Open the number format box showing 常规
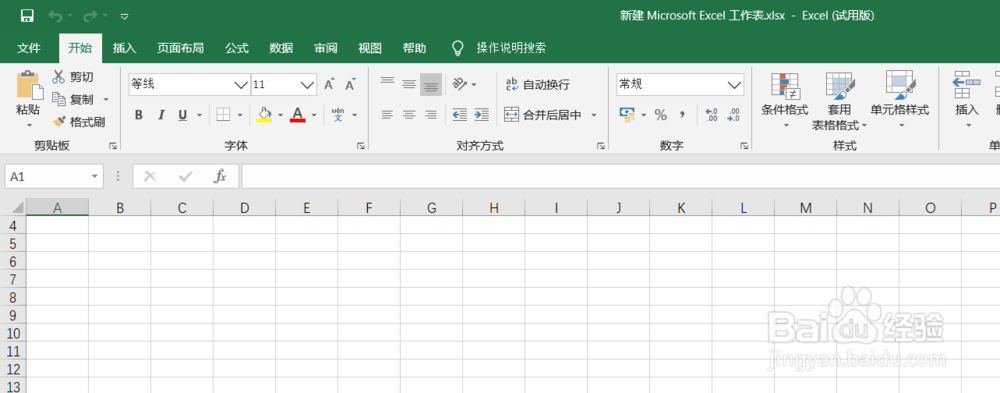 680,84
